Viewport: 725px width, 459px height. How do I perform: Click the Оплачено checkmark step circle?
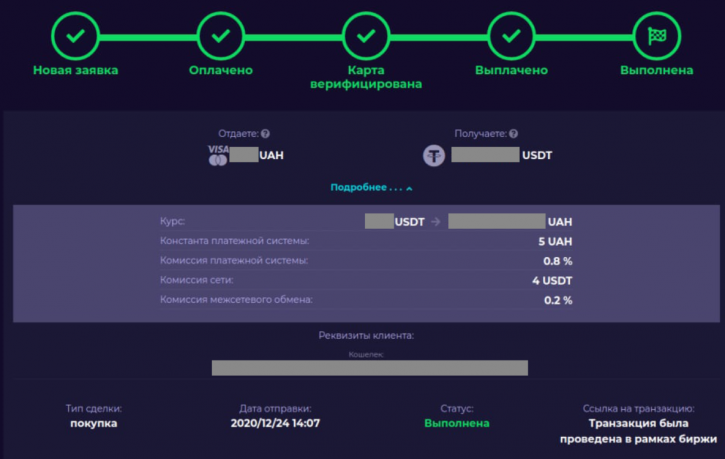(x=221, y=36)
